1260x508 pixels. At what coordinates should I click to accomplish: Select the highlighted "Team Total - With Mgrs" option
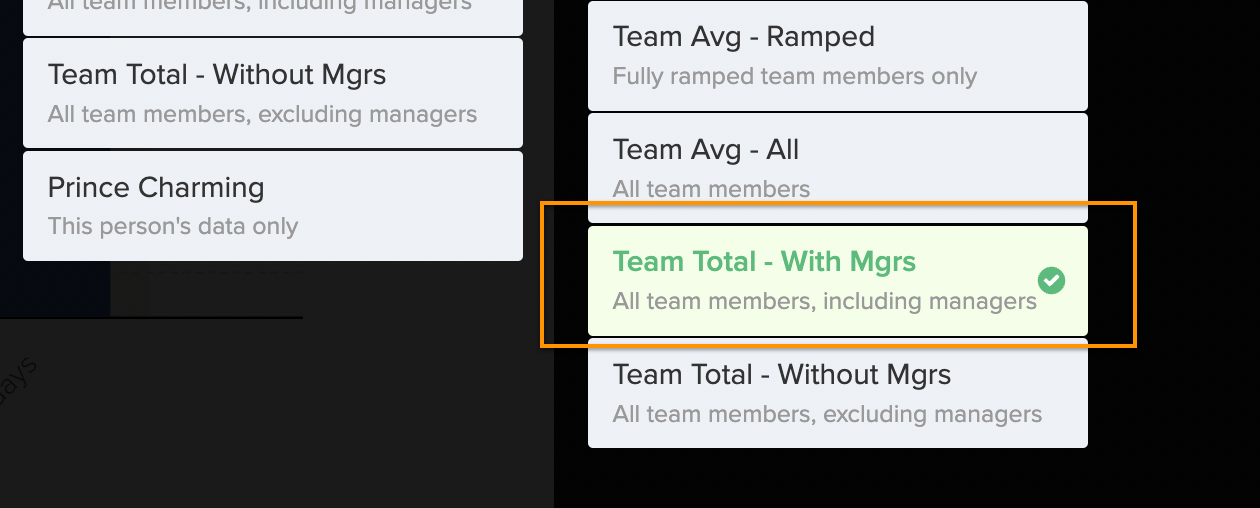(x=838, y=281)
